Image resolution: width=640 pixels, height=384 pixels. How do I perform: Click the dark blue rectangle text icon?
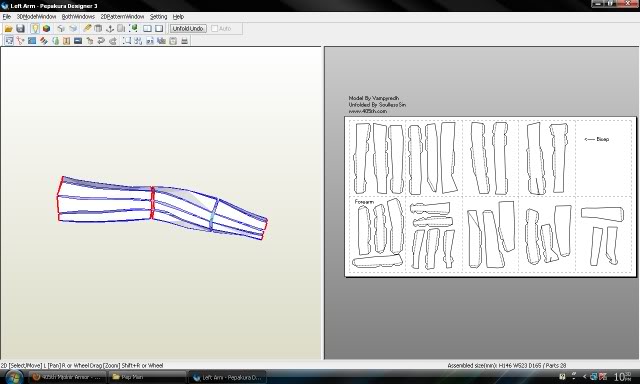click(78, 40)
